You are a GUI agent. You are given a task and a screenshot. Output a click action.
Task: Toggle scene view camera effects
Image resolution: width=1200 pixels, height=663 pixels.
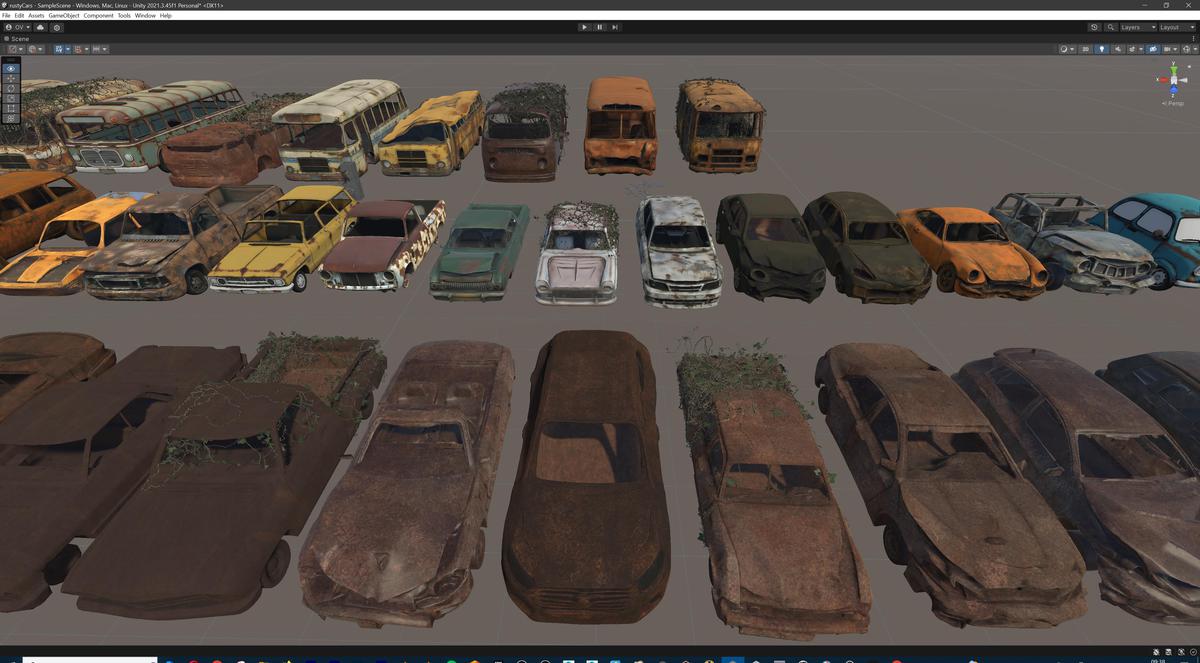pos(1132,49)
